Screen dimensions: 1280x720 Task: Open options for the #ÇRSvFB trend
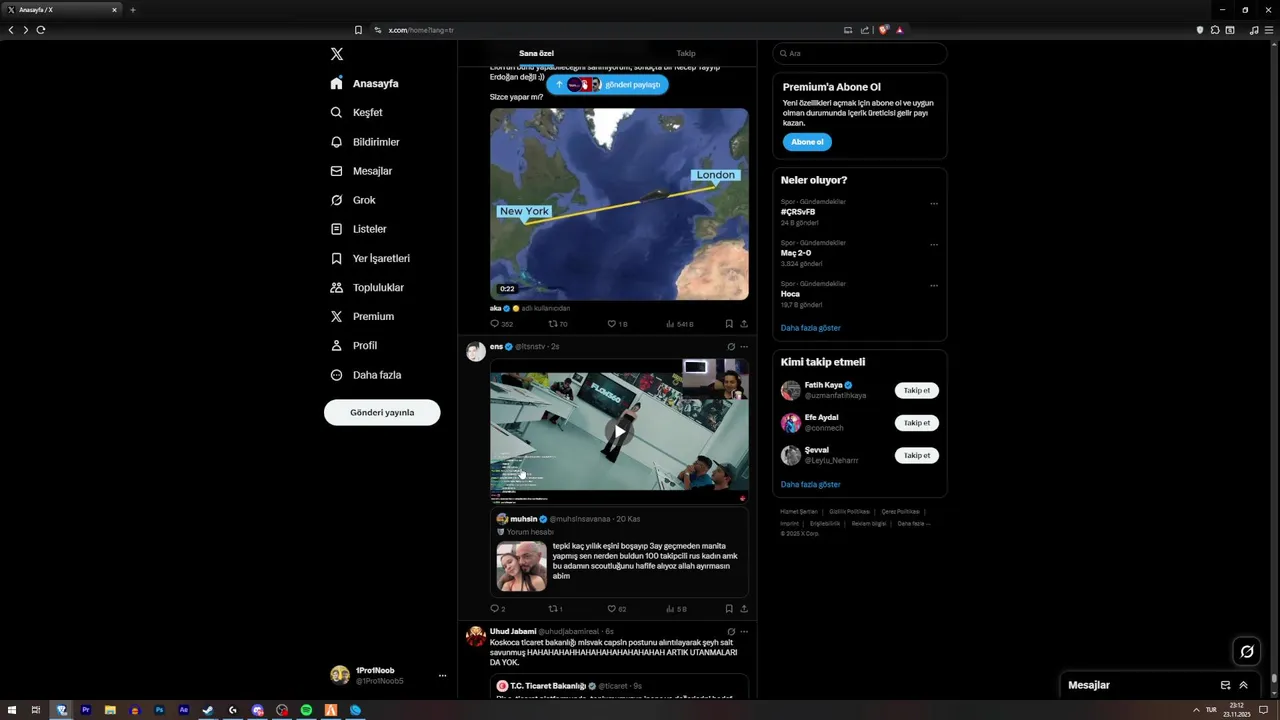point(934,204)
